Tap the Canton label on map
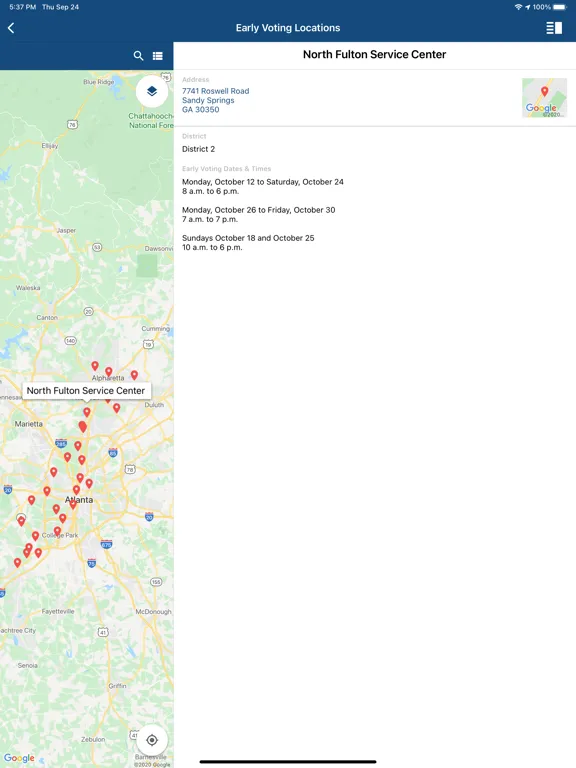The height and width of the screenshot is (768, 576). tap(47, 317)
